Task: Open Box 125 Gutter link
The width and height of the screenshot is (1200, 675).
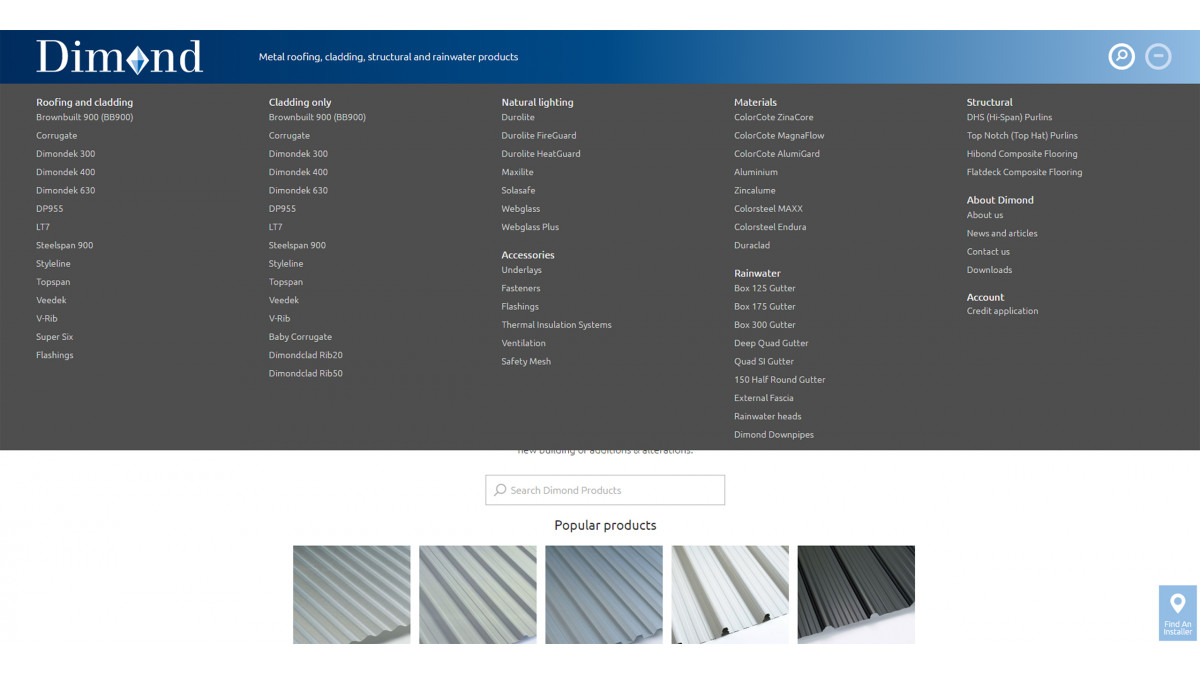Action: click(765, 288)
